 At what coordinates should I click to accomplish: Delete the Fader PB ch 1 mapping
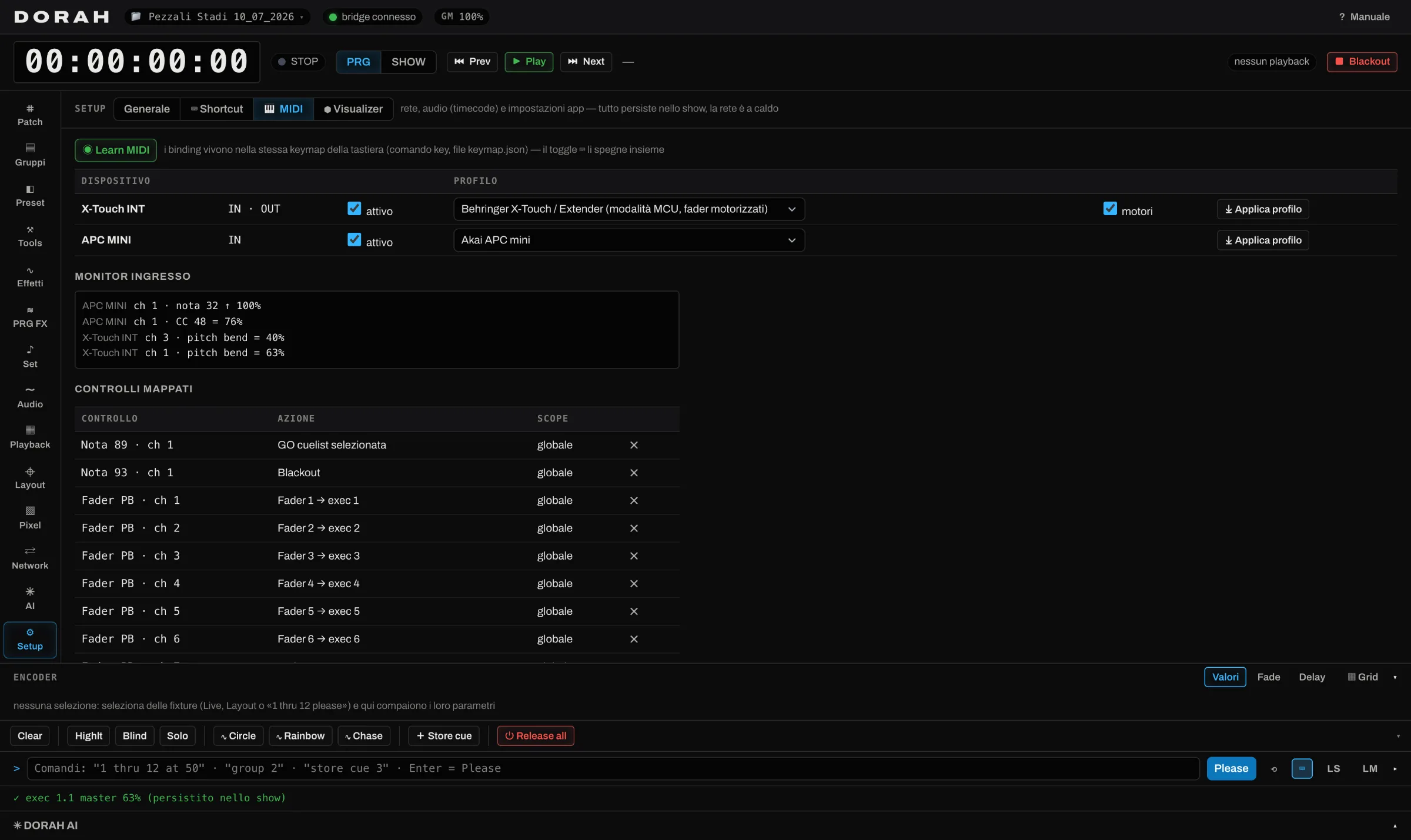[x=634, y=500]
